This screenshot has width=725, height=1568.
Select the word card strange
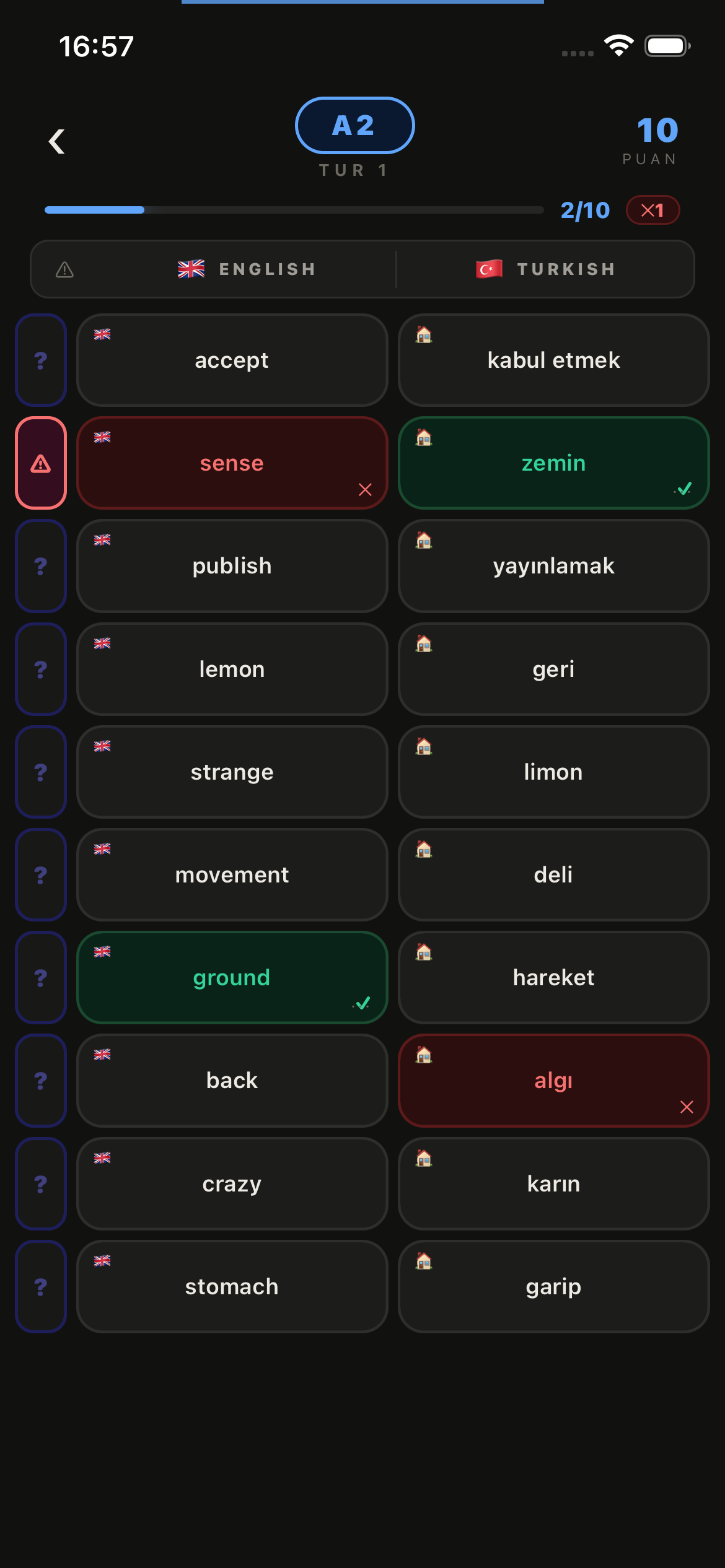point(232,772)
